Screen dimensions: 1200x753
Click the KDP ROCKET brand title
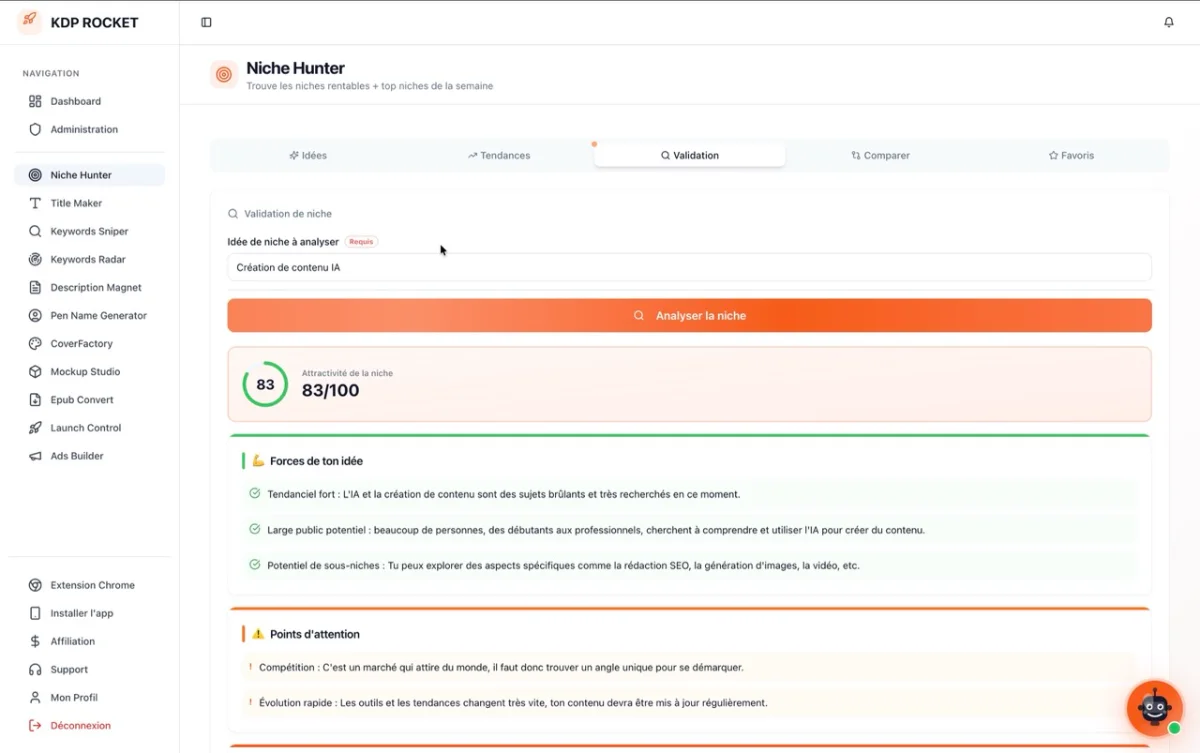pos(94,22)
